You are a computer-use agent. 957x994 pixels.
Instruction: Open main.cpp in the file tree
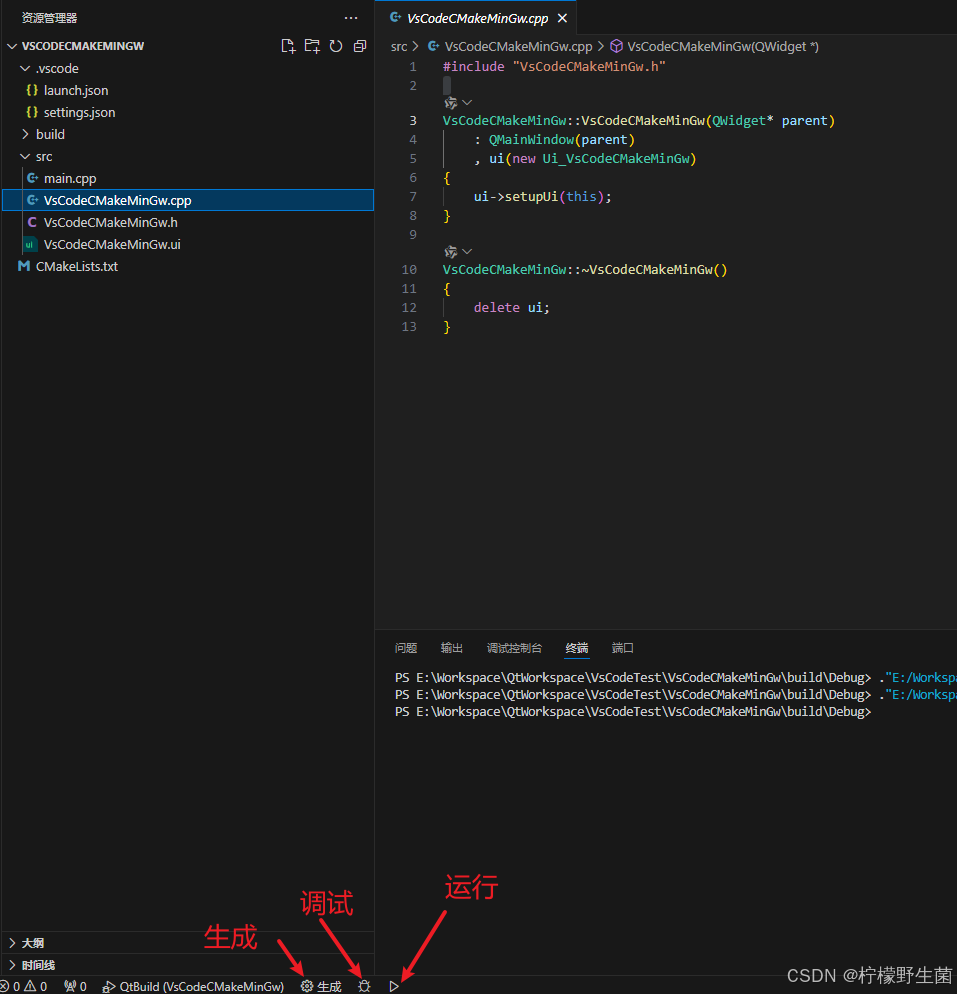(70, 178)
